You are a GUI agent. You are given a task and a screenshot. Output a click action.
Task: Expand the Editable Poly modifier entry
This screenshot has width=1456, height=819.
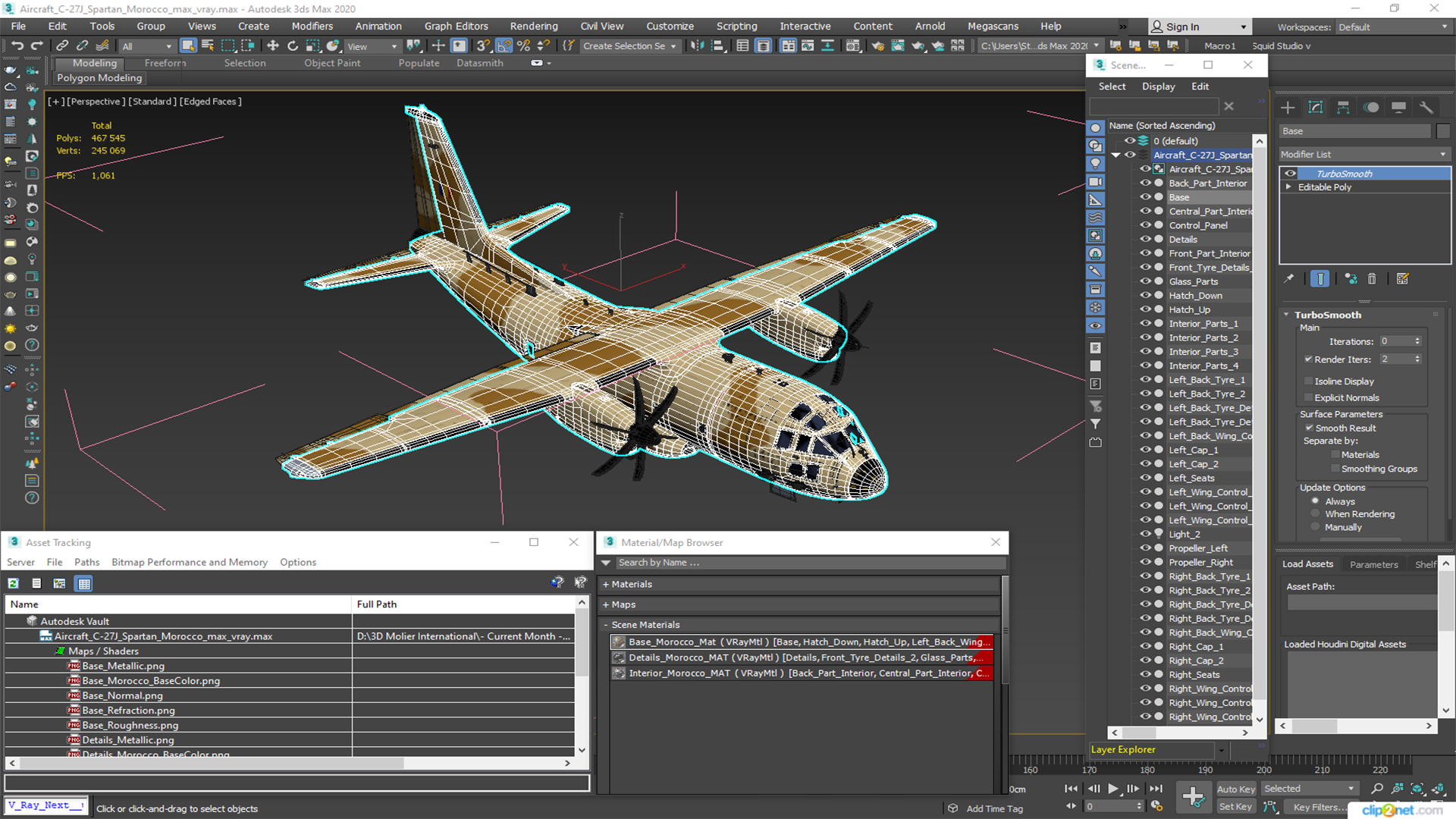pos(1288,187)
